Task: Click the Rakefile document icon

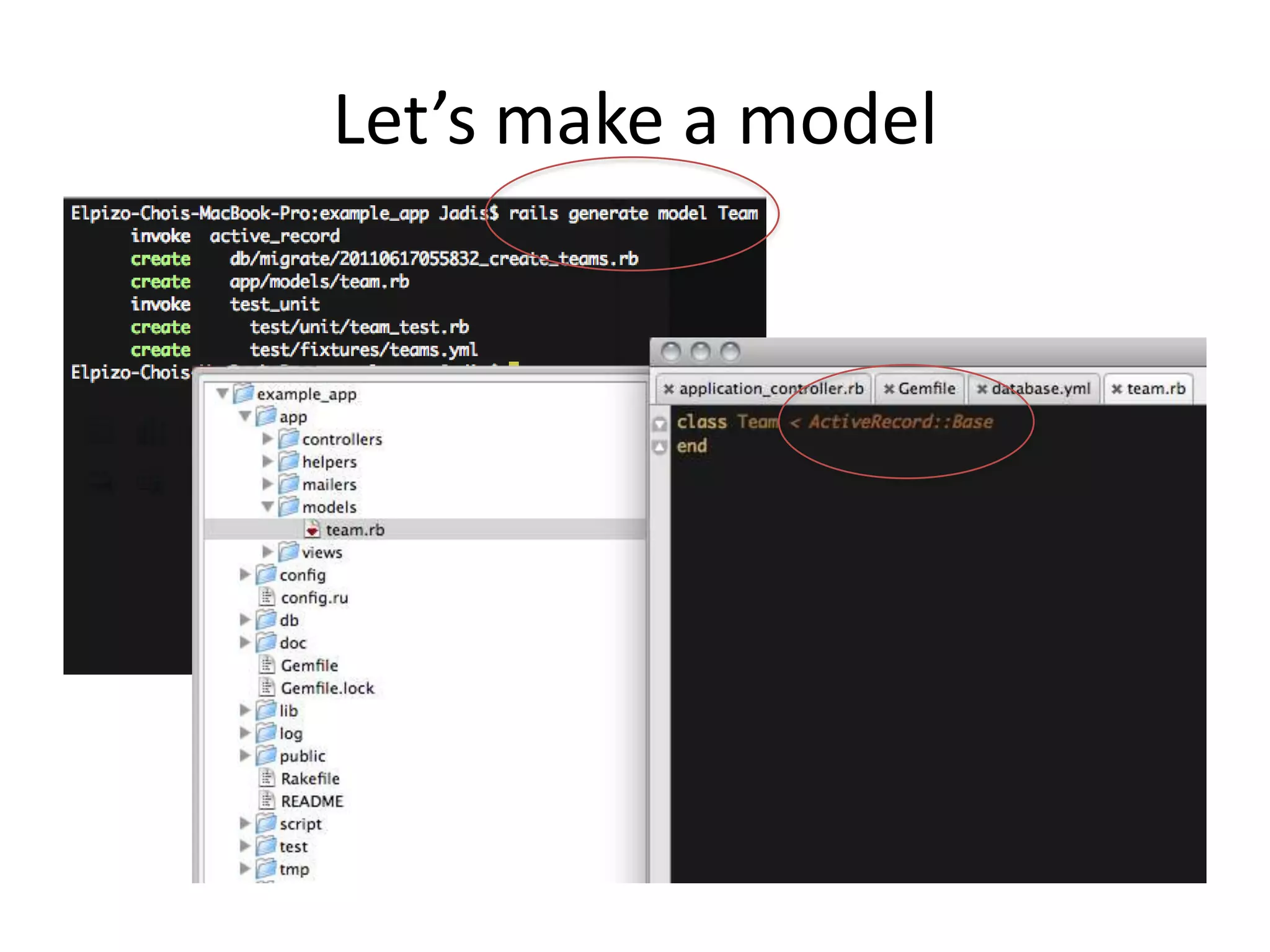Action: click(267, 778)
